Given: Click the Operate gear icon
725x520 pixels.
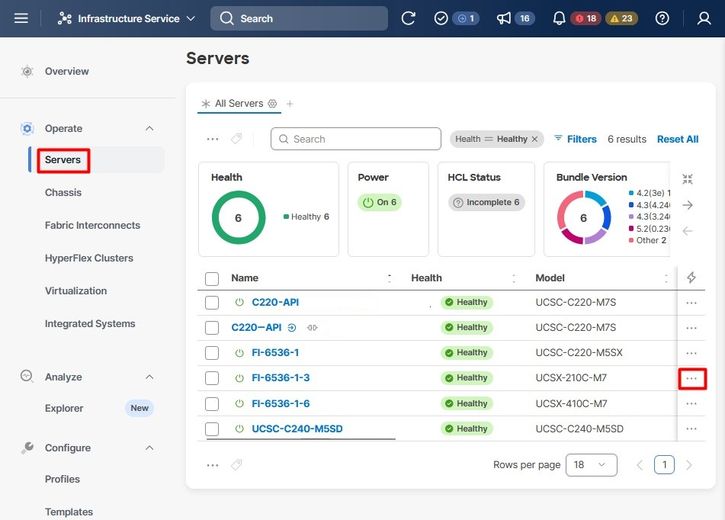Looking at the screenshot, I should 27,128.
